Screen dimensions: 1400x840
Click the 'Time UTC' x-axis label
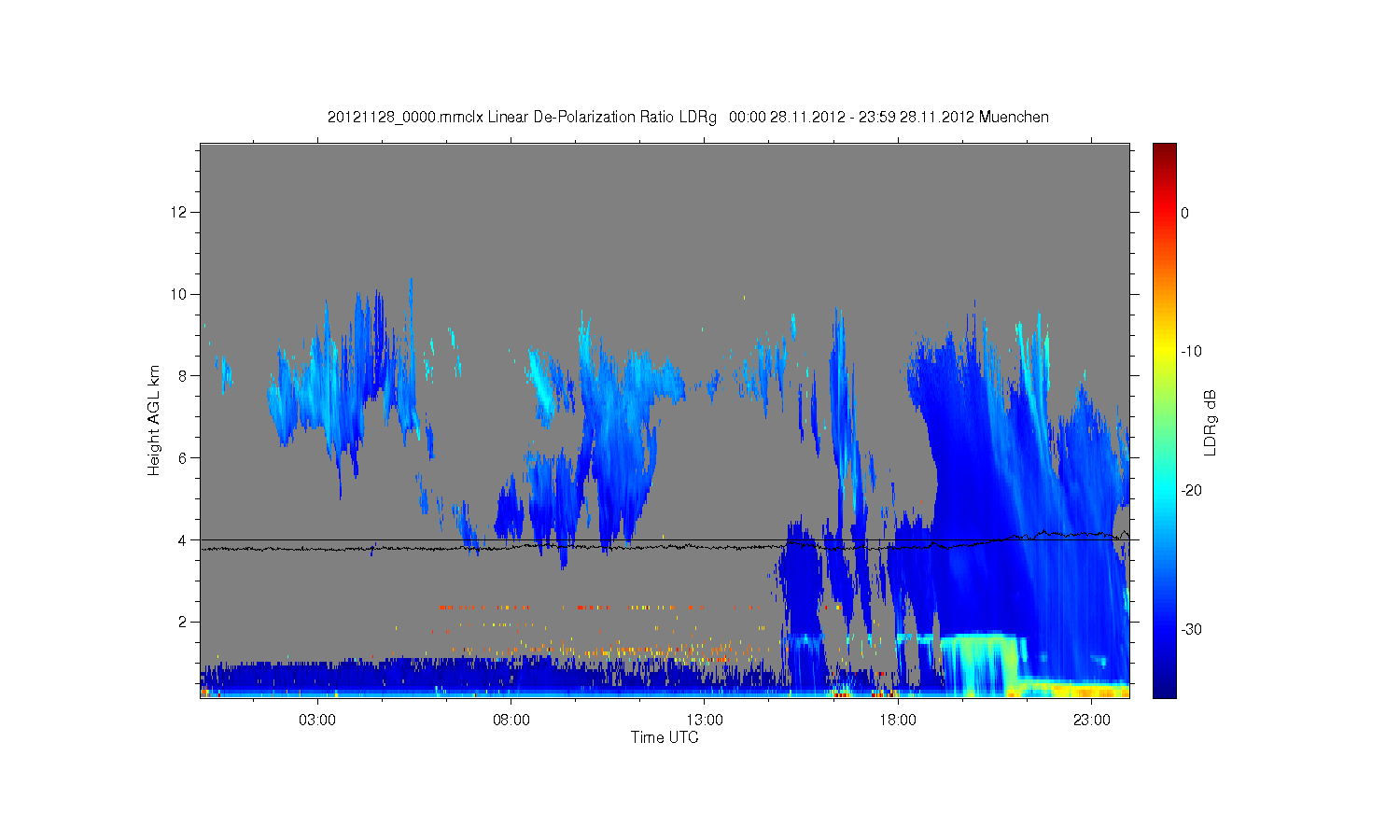(665, 737)
